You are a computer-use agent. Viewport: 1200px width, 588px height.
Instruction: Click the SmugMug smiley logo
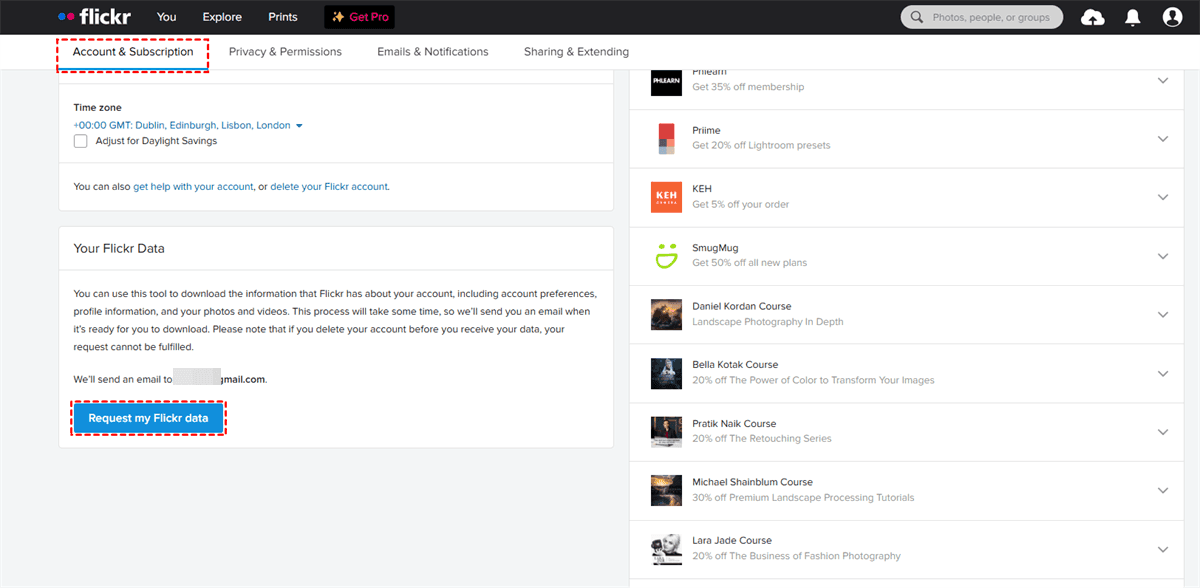point(666,255)
